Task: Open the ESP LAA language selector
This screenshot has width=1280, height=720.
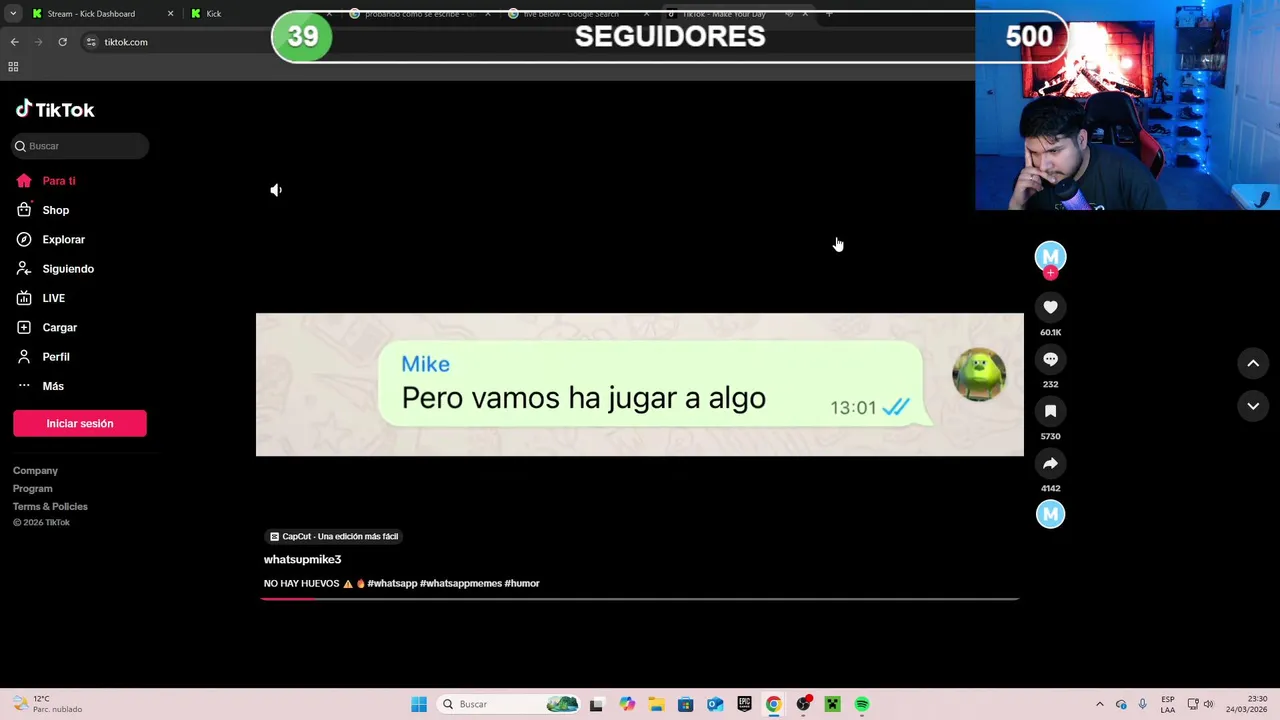Action: [1168, 704]
